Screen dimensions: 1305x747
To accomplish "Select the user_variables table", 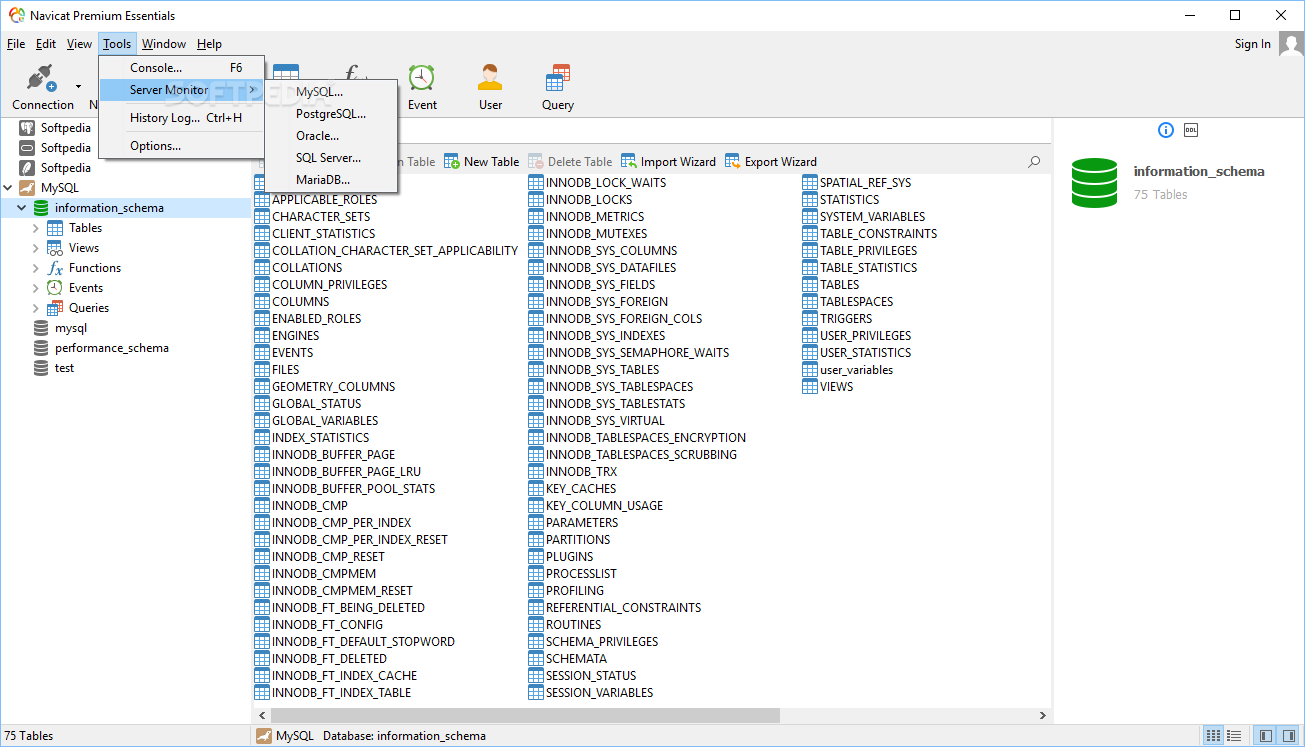I will coord(856,370).
